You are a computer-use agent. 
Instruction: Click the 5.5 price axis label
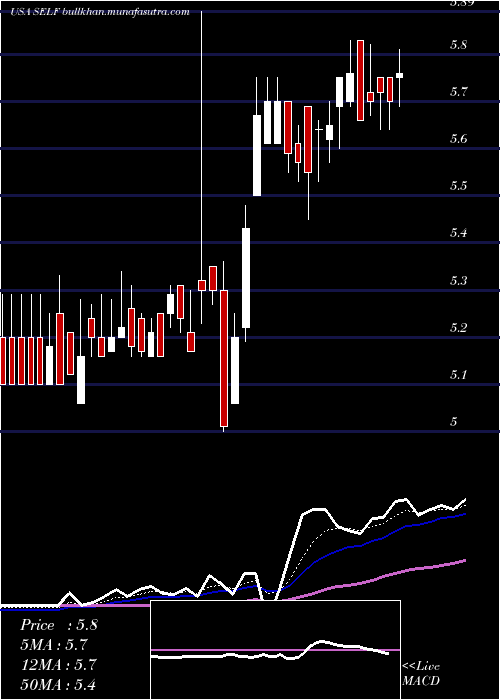click(x=458, y=186)
